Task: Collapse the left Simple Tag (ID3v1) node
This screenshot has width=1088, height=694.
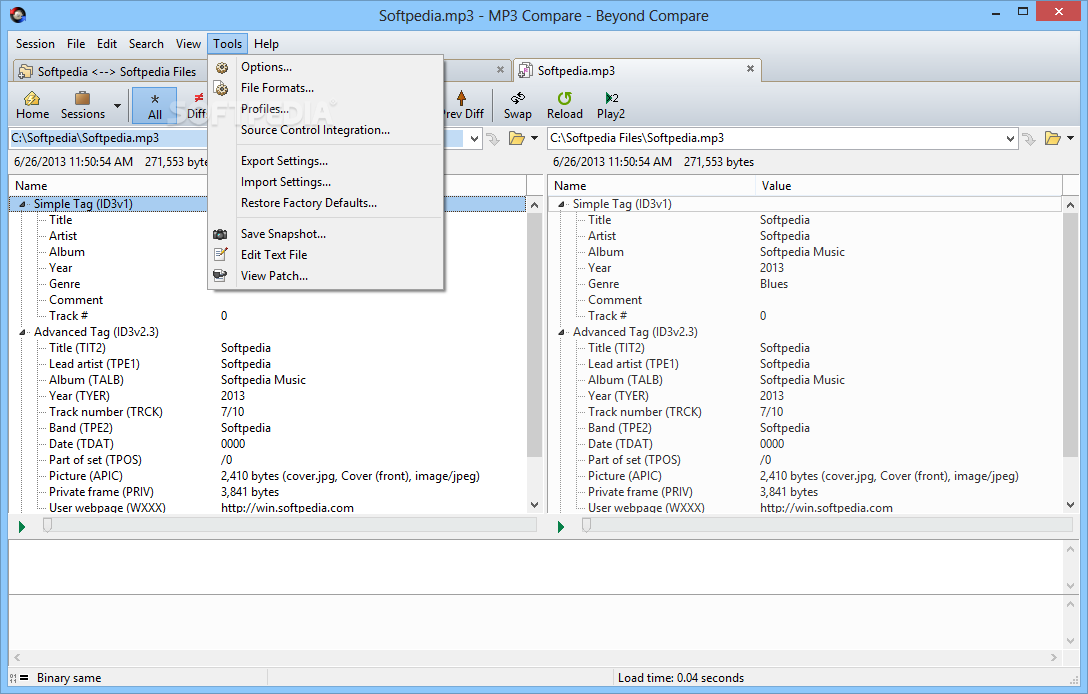Action: click(x=22, y=204)
